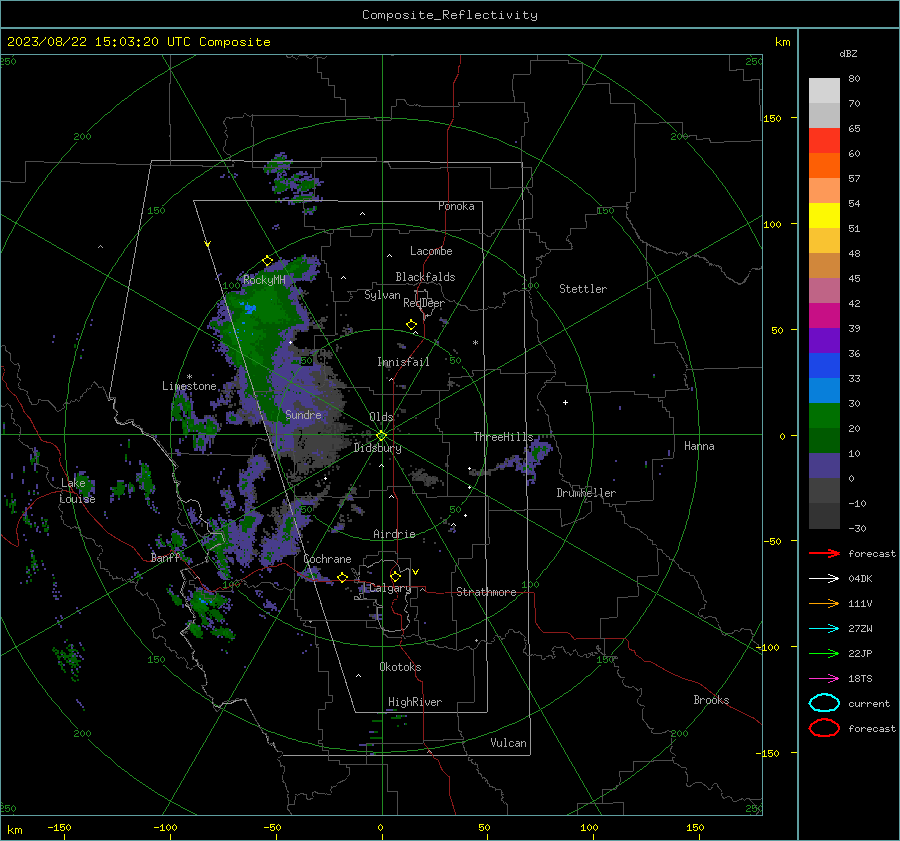900x841 pixels.
Task: Click the white asterisk marker above Limestone
Action: [x=189, y=377]
